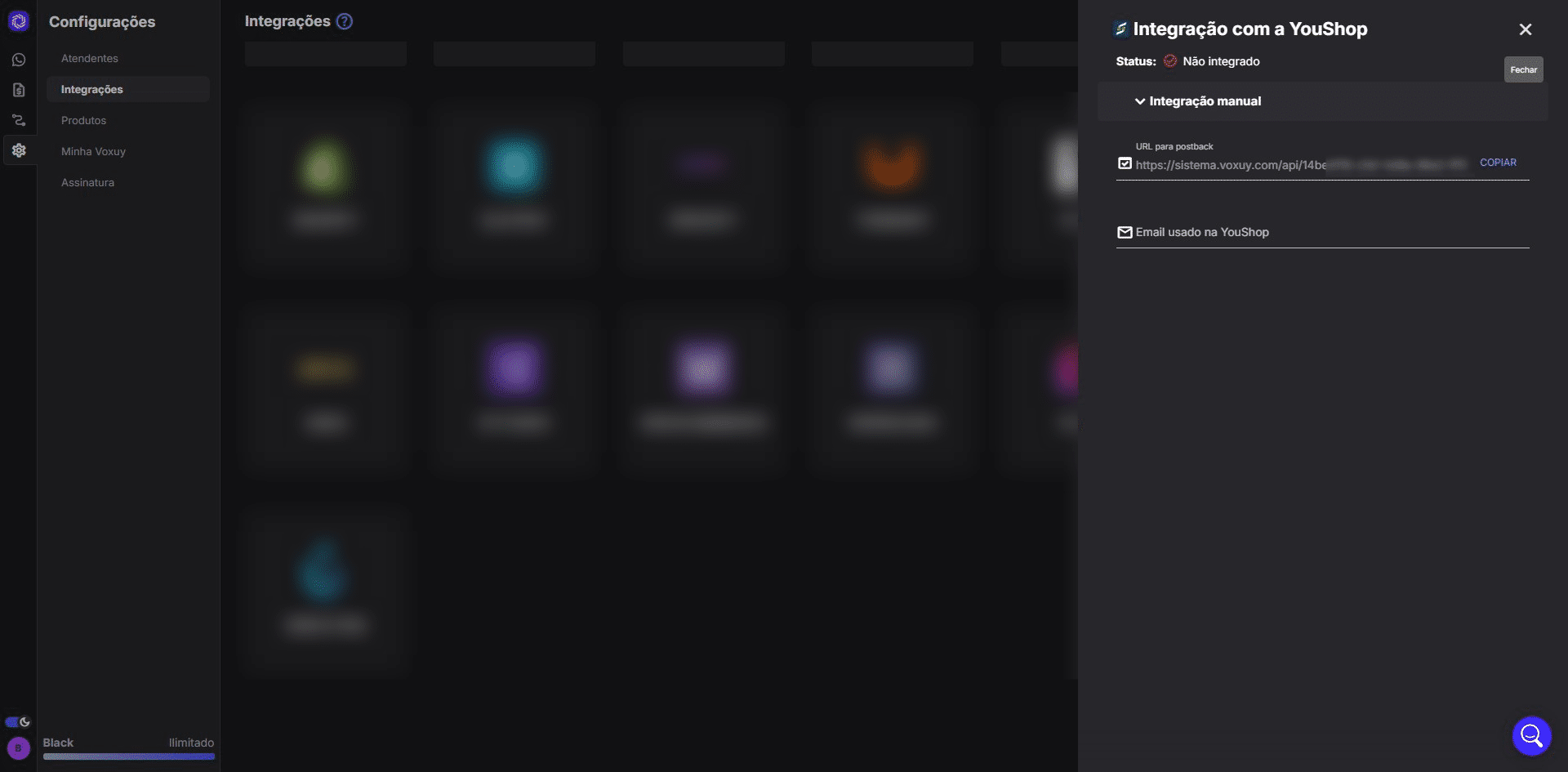Open the support chat bubble button
This screenshot has width=1568, height=772.
(x=1531, y=736)
